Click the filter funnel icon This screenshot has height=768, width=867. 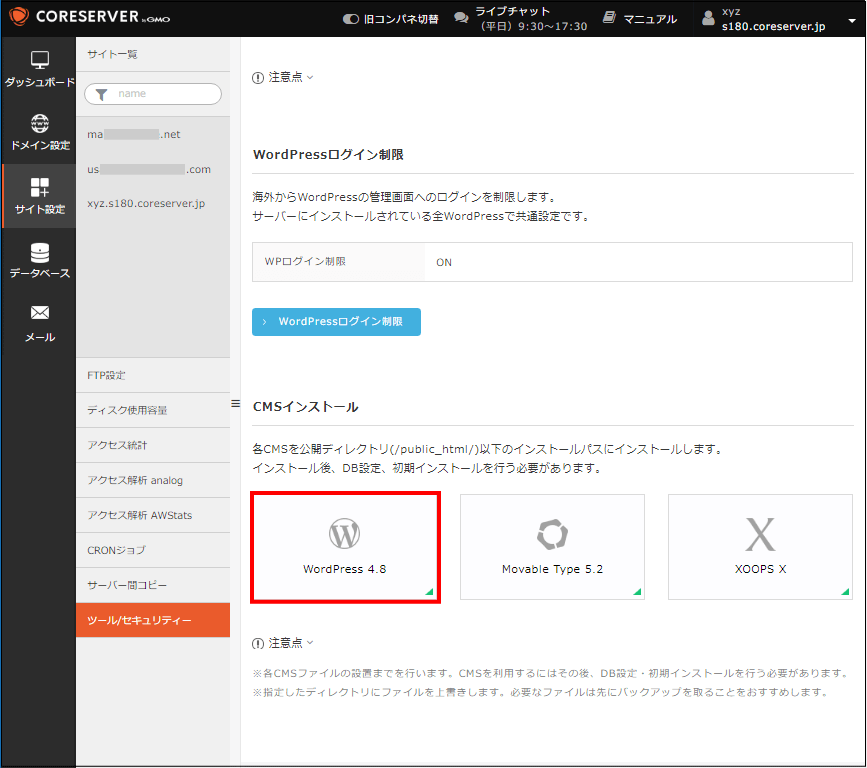101,95
